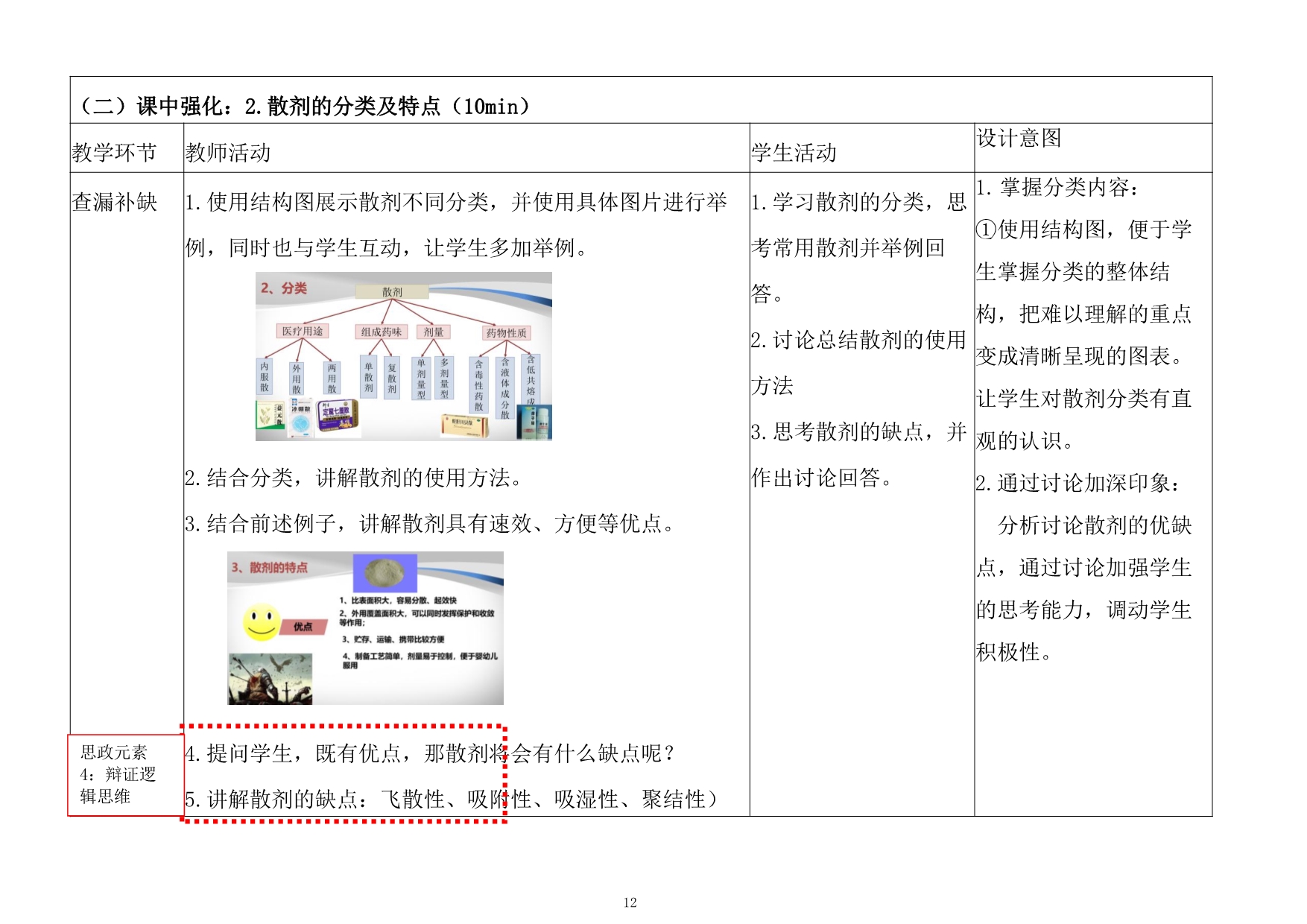1307x924 pixels.
Task: Select the 设计意图 column header
Action: [x=1019, y=138]
